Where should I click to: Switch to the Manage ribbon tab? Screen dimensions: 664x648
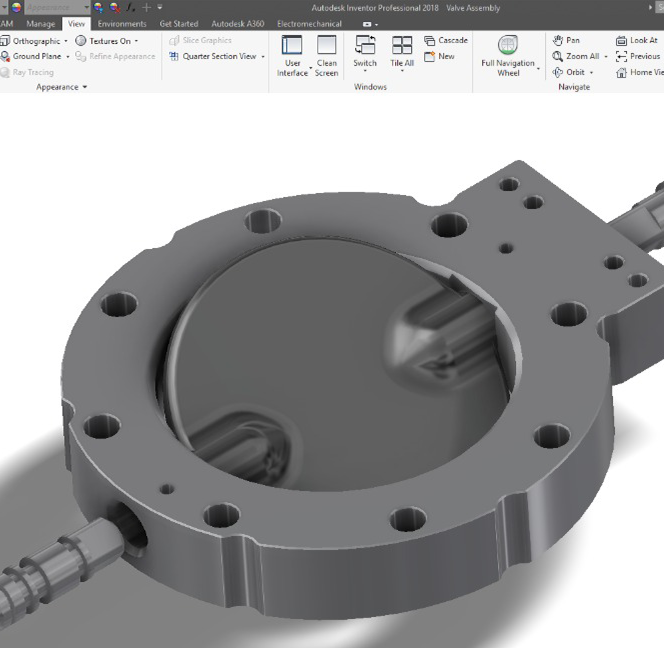tap(41, 23)
